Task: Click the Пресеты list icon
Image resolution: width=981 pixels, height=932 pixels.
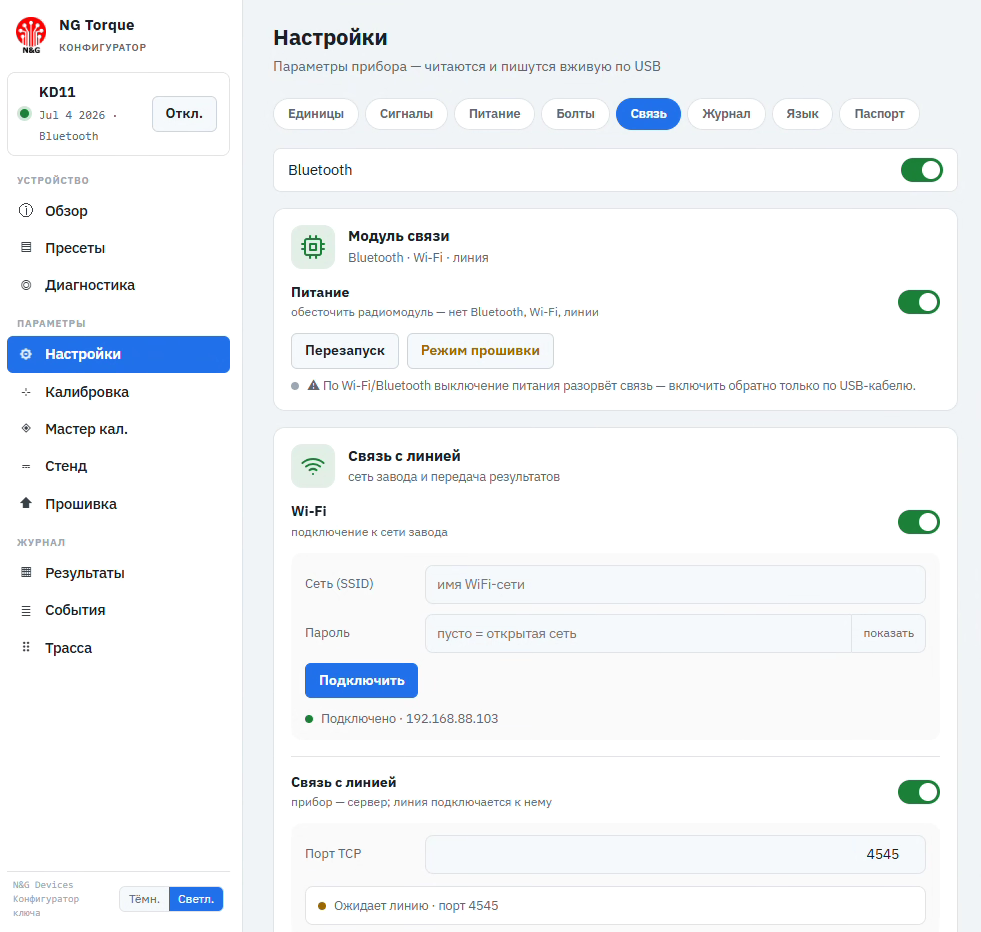Action: coord(26,247)
